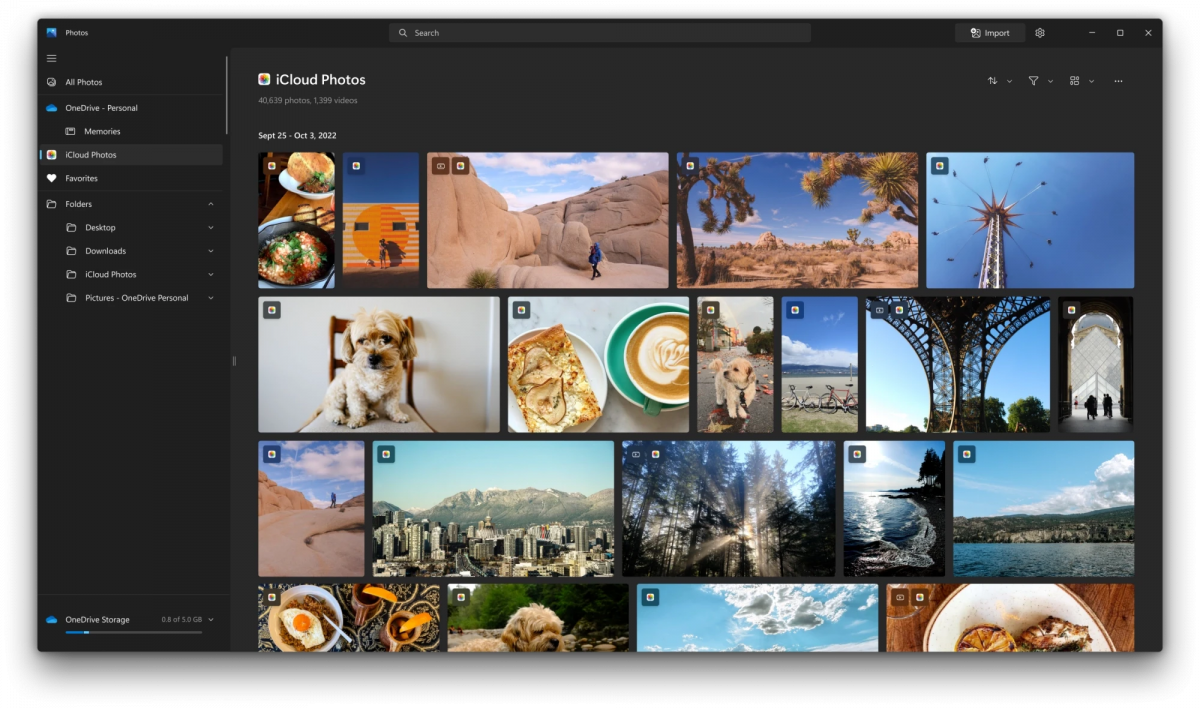This screenshot has height=708, width=1200.
Task: Open Favorites in sidebar
Action: (131, 178)
